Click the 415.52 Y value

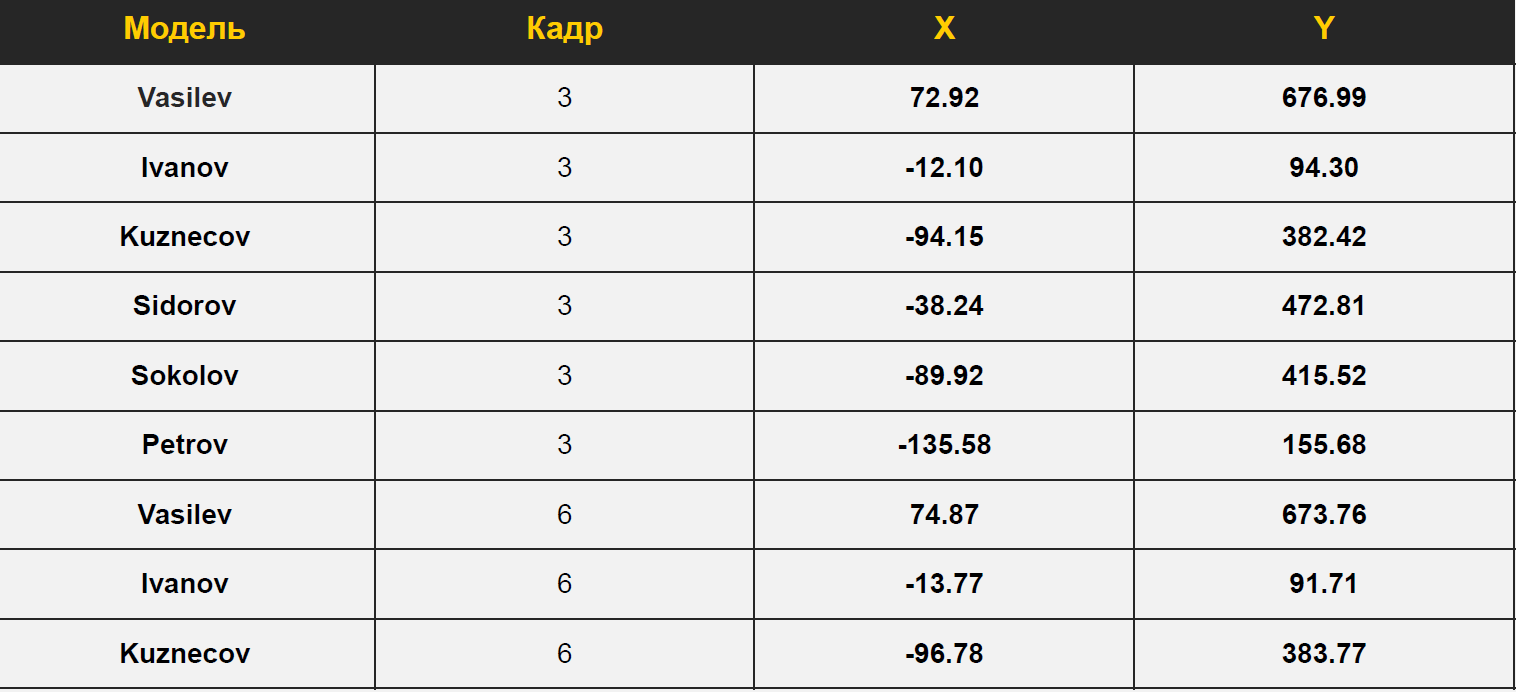tap(1323, 376)
